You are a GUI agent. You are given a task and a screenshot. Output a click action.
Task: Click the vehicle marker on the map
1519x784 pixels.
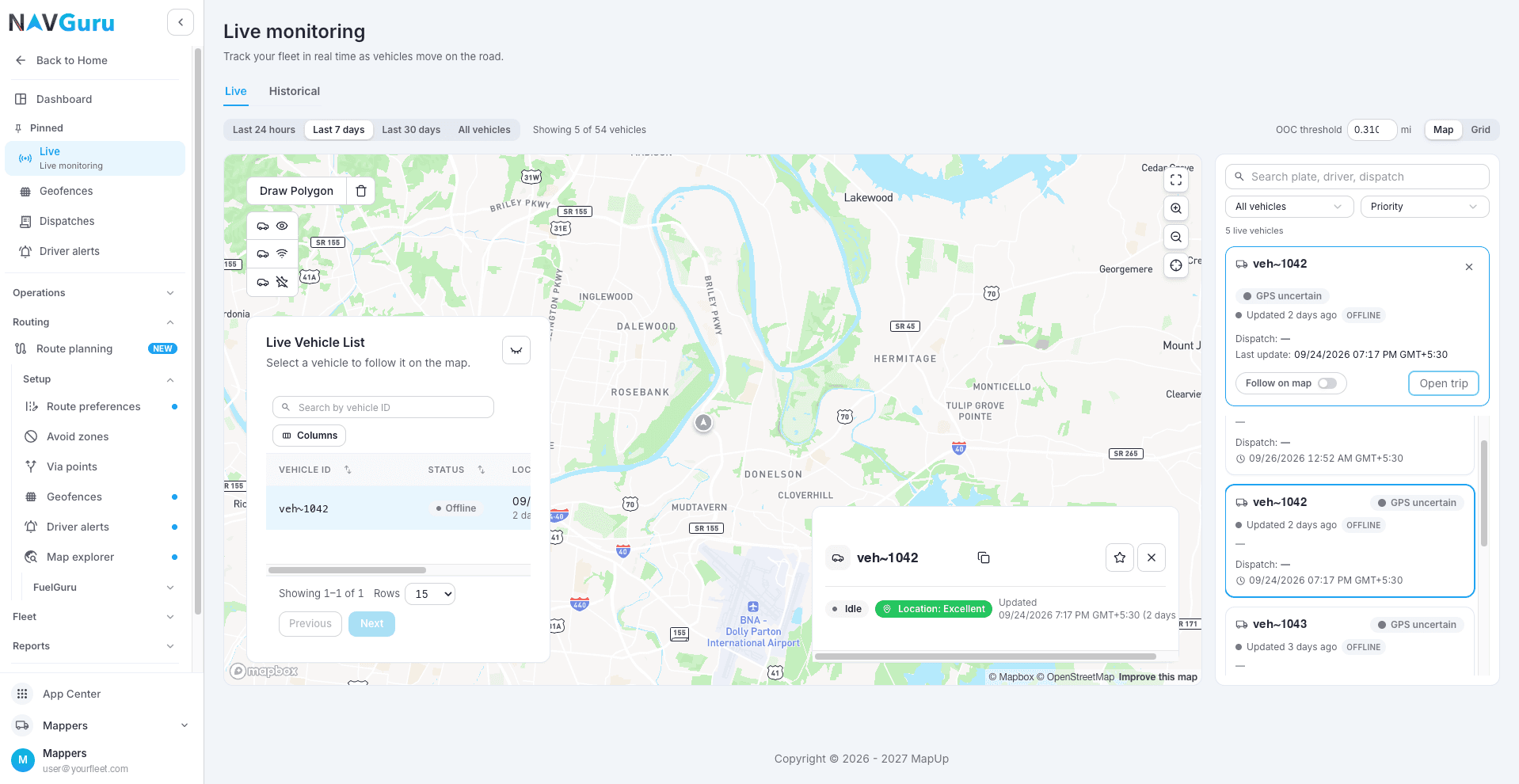click(x=703, y=423)
